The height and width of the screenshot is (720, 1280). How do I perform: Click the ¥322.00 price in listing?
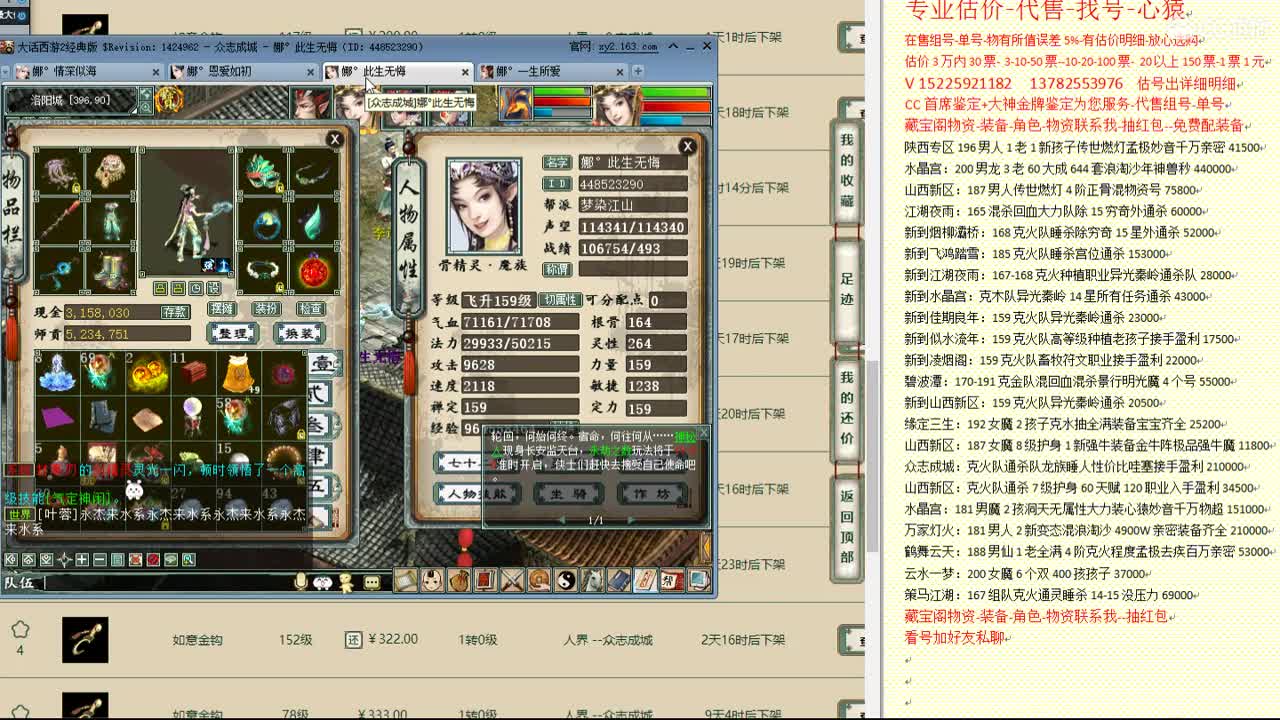[392, 640]
